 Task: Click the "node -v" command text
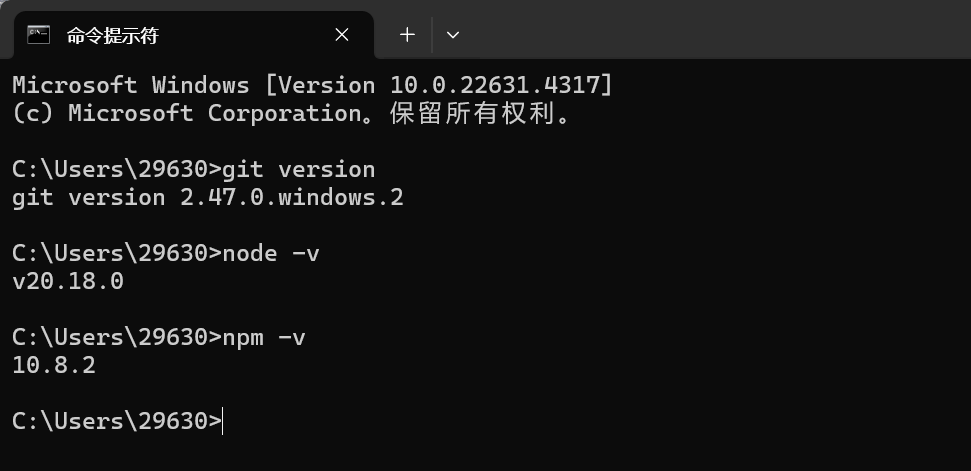(270, 253)
